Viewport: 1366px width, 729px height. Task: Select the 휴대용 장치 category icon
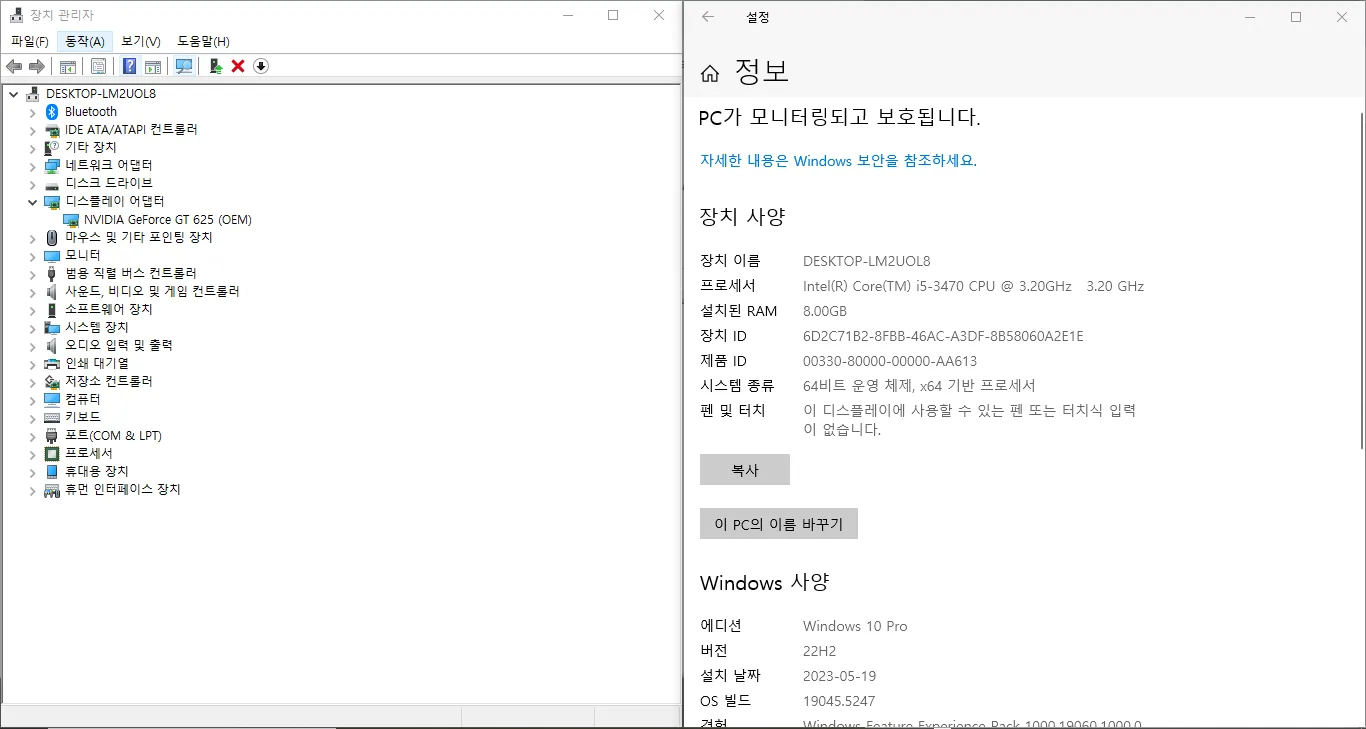coord(53,471)
